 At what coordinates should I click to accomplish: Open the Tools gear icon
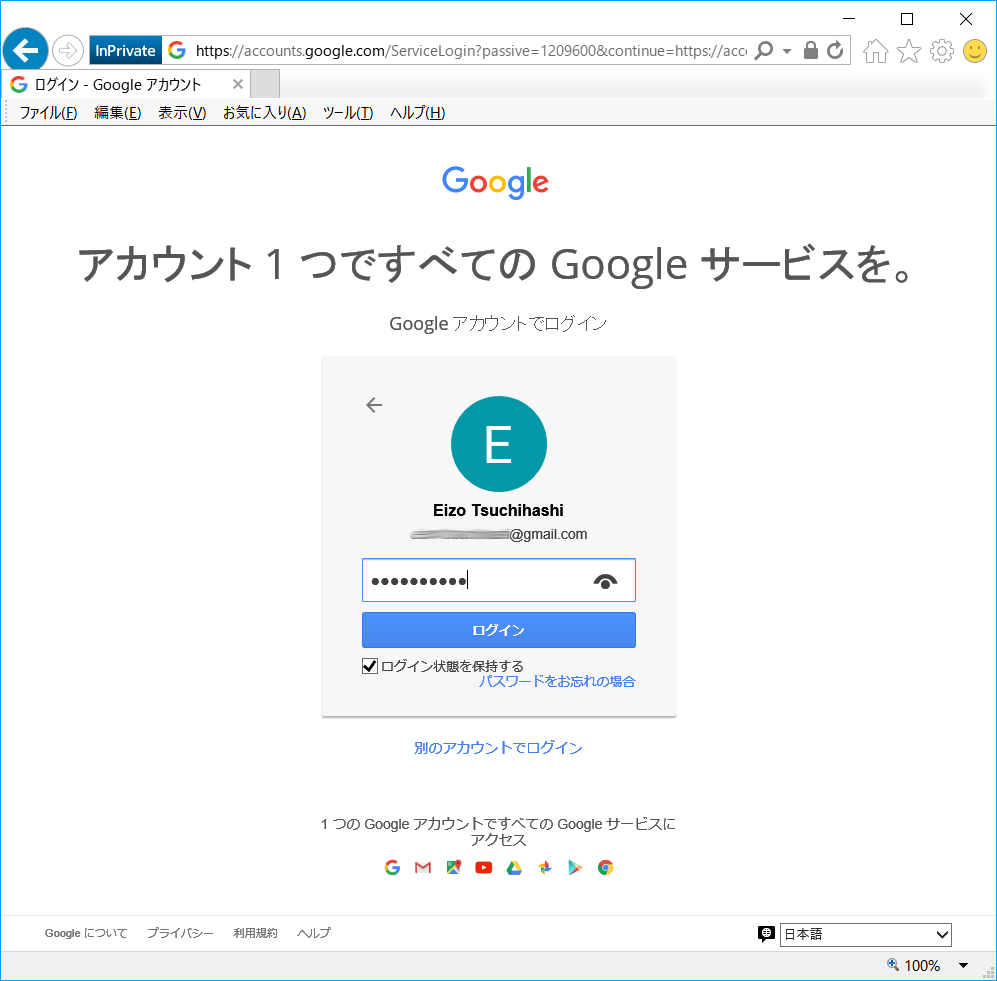(x=942, y=51)
